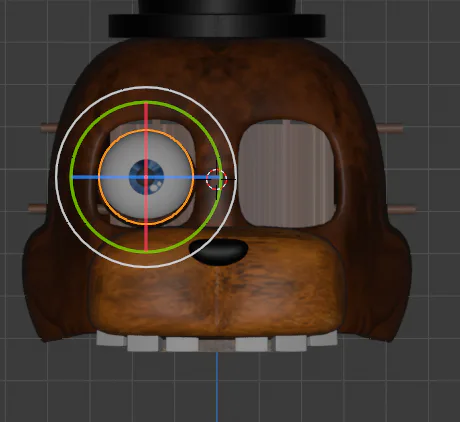460x422 pixels.
Task: Select the eyeball's blue iris
Action: pos(147,177)
